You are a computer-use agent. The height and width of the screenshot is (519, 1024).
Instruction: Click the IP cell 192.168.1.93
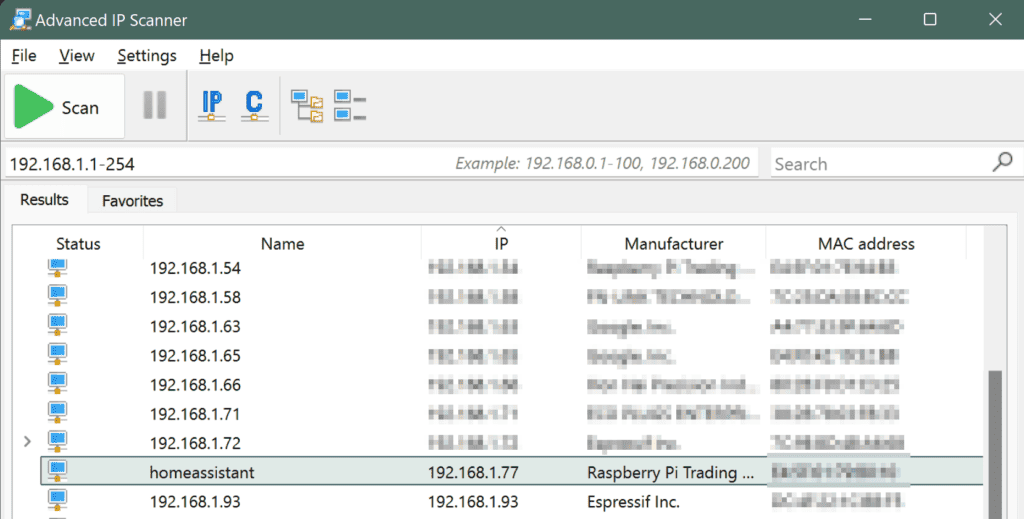pos(473,502)
